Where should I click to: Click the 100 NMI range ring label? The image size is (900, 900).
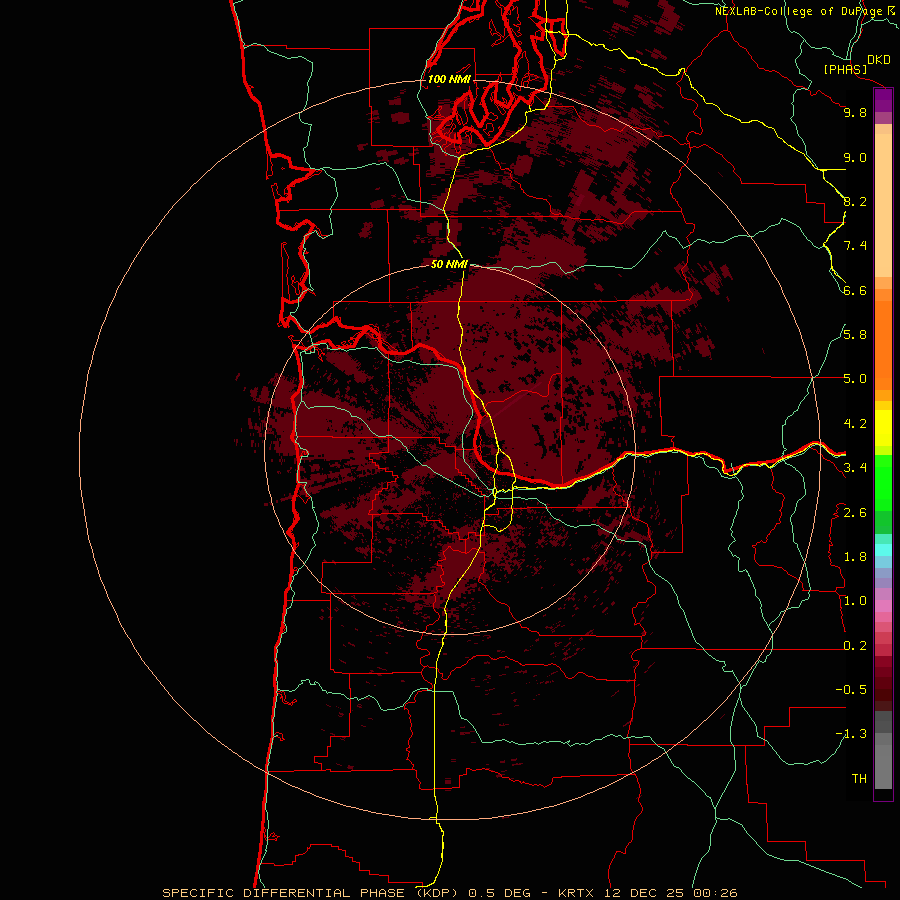(x=449, y=79)
